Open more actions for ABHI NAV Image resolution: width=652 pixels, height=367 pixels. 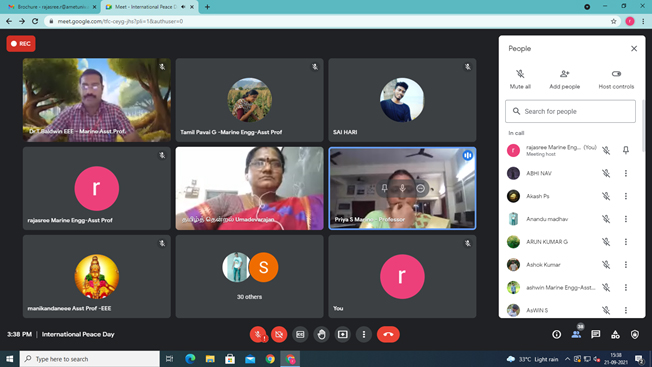626,173
